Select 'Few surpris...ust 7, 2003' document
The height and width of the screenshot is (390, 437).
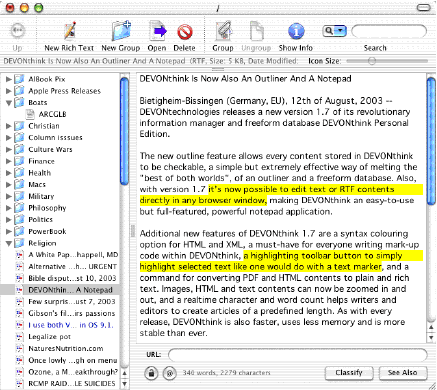72,302
